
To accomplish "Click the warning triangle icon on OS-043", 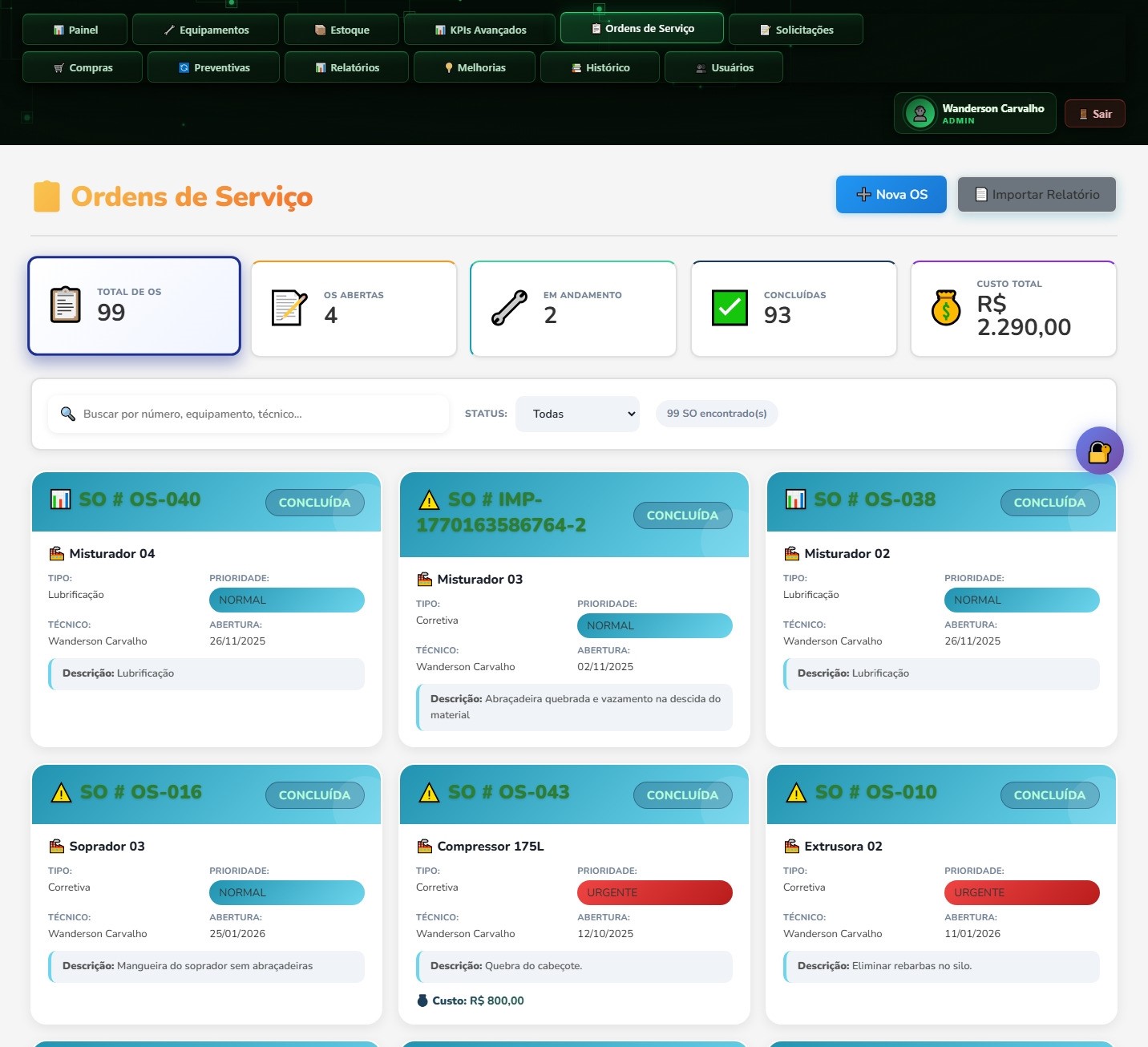I will (429, 793).
